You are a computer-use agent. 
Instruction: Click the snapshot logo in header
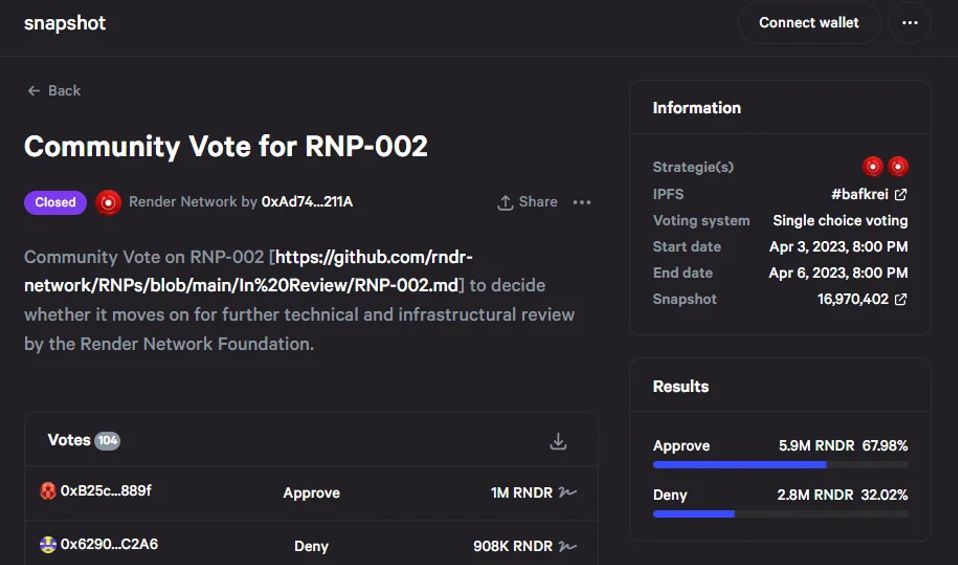pyautogui.click(x=65, y=23)
